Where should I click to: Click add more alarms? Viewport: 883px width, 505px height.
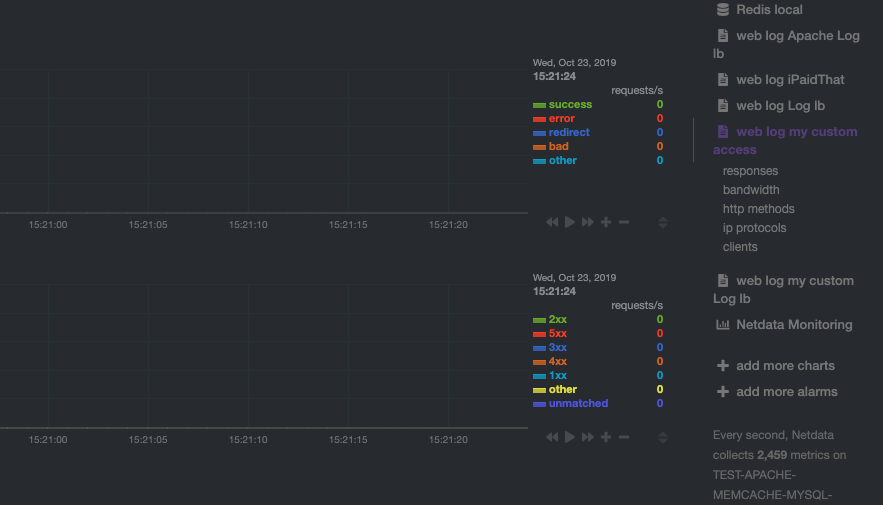(x=787, y=391)
